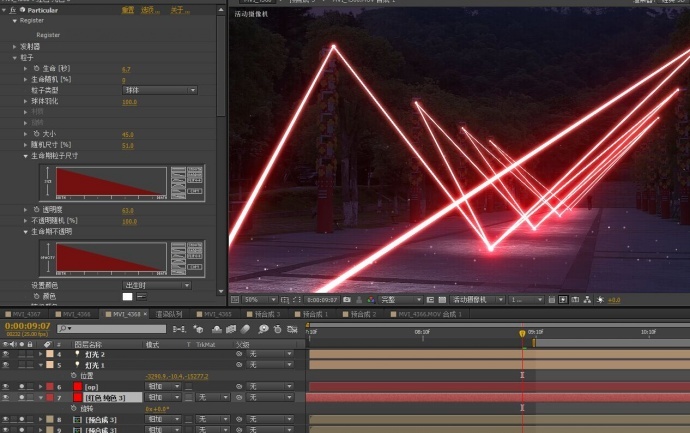The width and height of the screenshot is (690, 433).
Task: Click the fx icon next to Particular effect
Action: pyautogui.click(x=12, y=9)
